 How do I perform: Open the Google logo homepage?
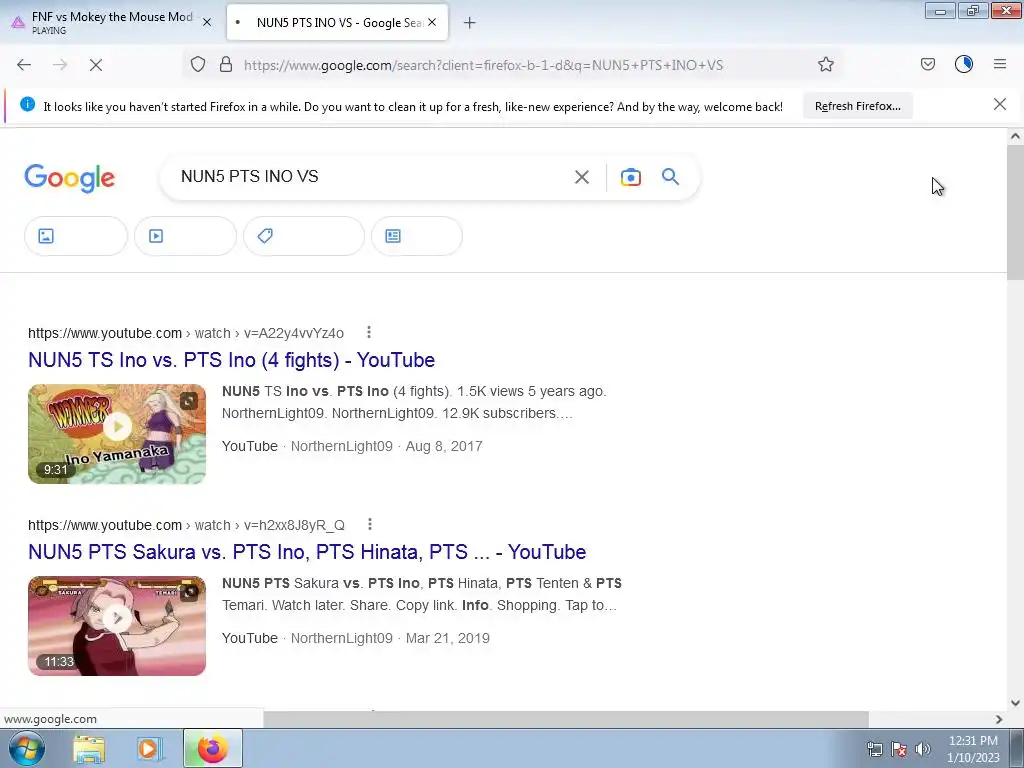click(70, 178)
